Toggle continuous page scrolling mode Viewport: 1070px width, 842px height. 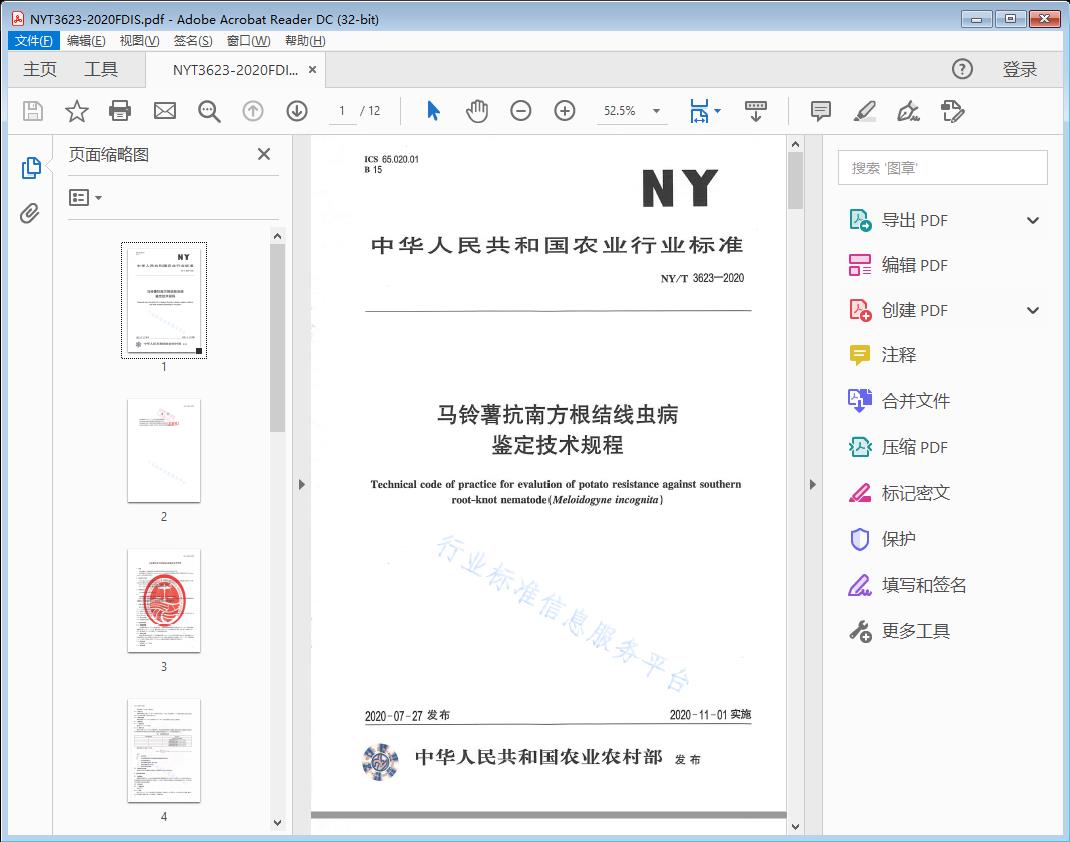click(755, 111)
